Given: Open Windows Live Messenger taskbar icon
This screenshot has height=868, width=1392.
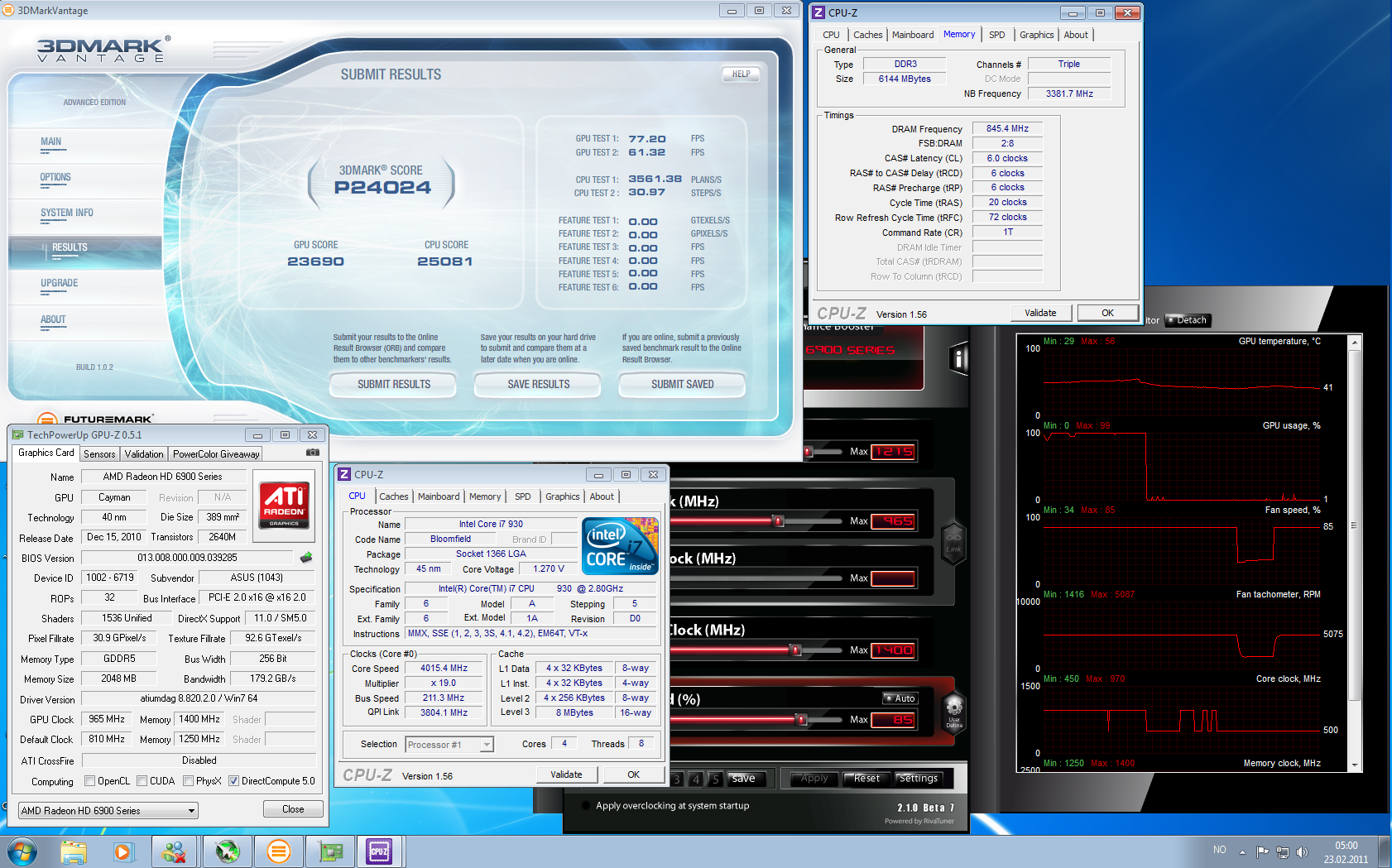Looking at the screenshot, I should click(x=175, y=851).
